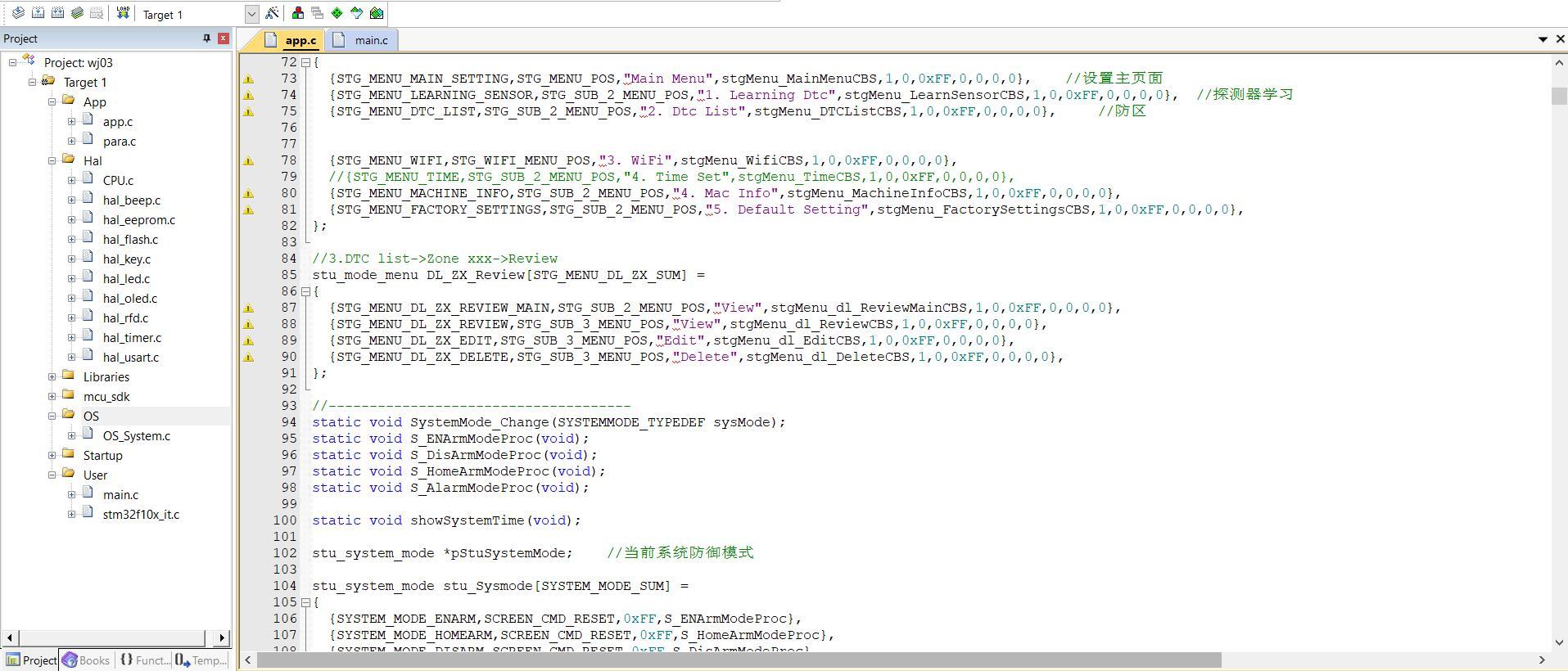Viewport: 1568px width, 671px height.
Task: Click the Build target toolbar icon
Action: (38, 13)
